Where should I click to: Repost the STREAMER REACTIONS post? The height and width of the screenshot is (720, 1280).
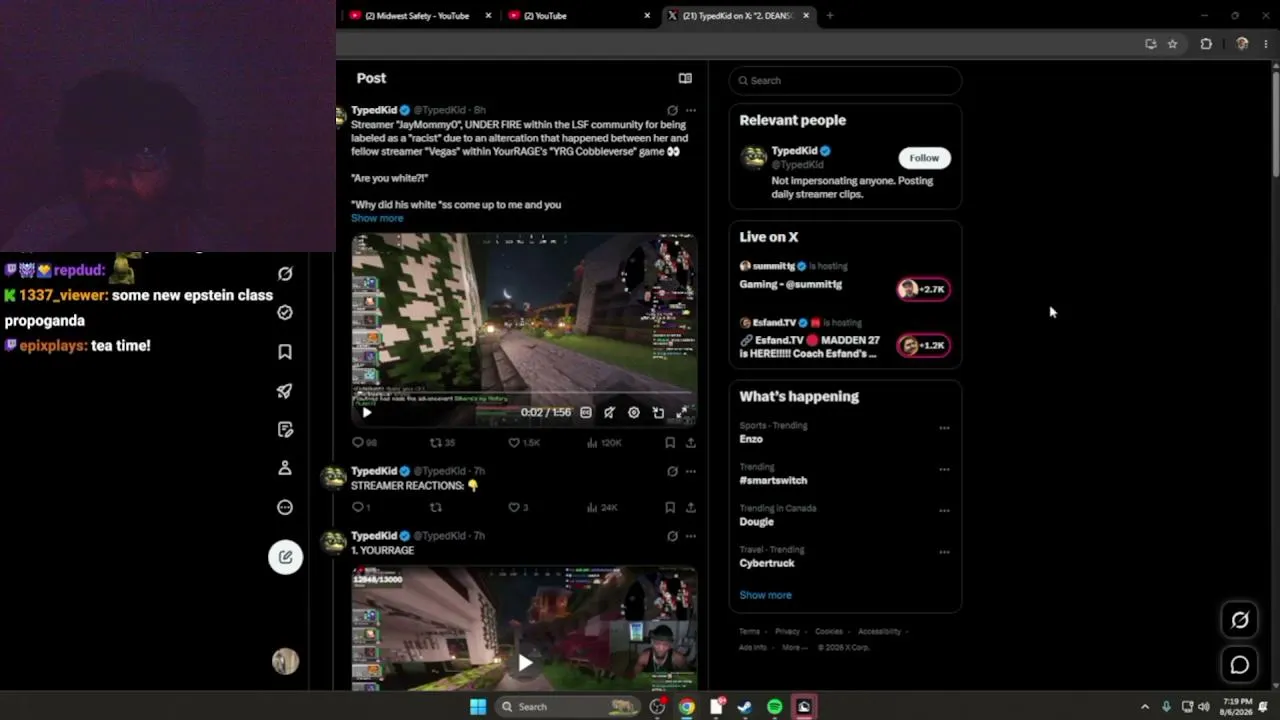(435, 507)
